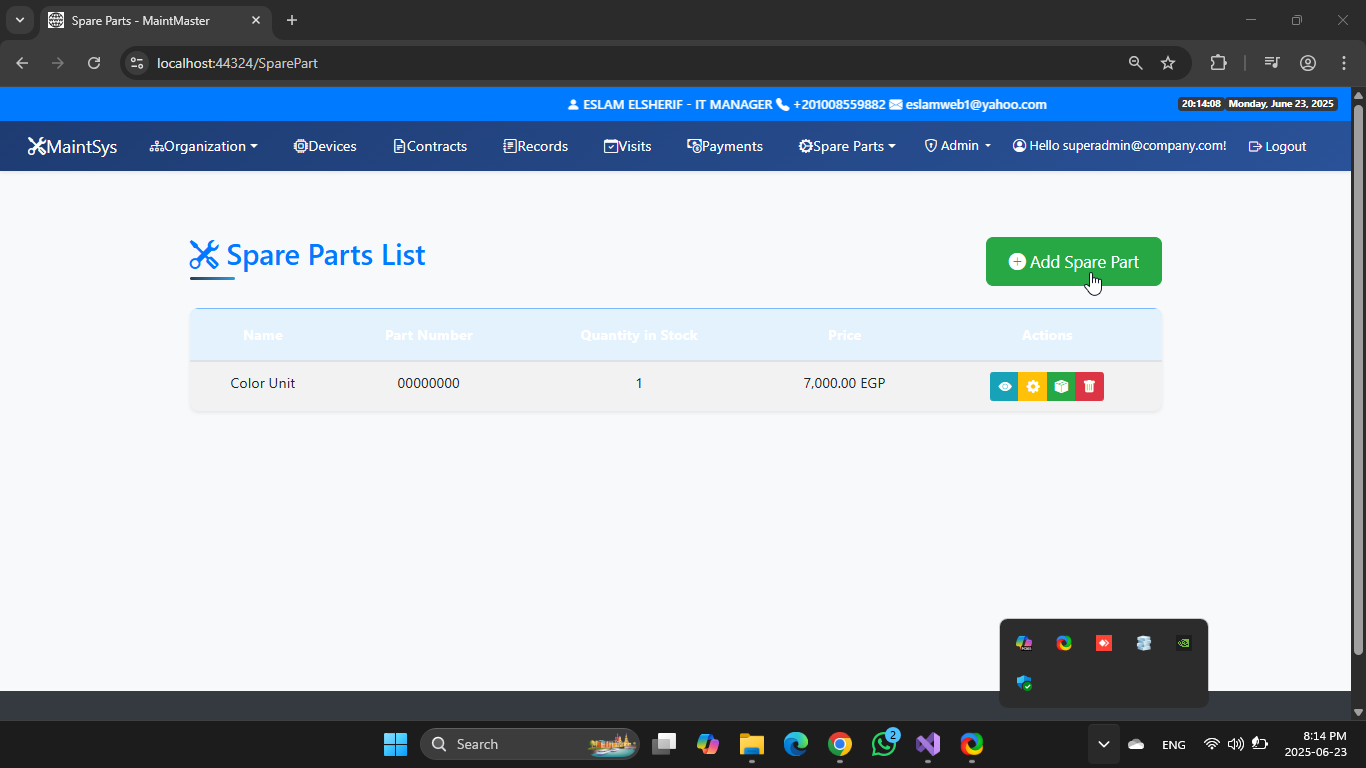This screenshot has height=768, width=1366.
Task: Open the Visits page
Action: point(627,146)
